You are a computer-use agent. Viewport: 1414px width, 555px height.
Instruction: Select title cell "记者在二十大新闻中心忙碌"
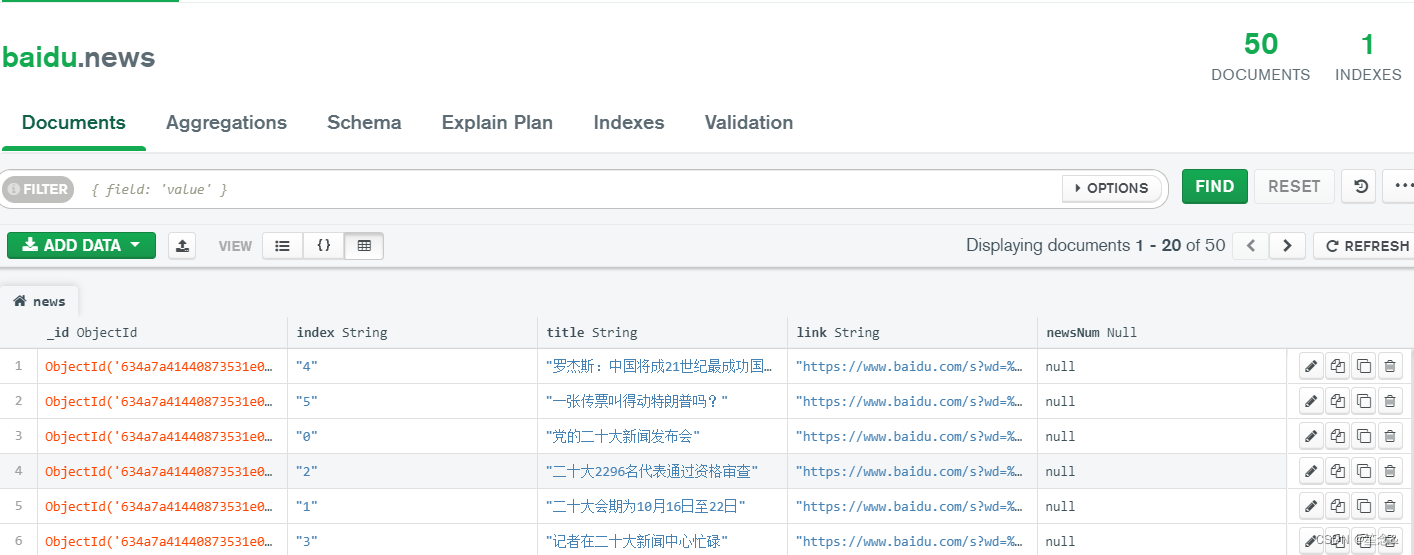(662, 541)
